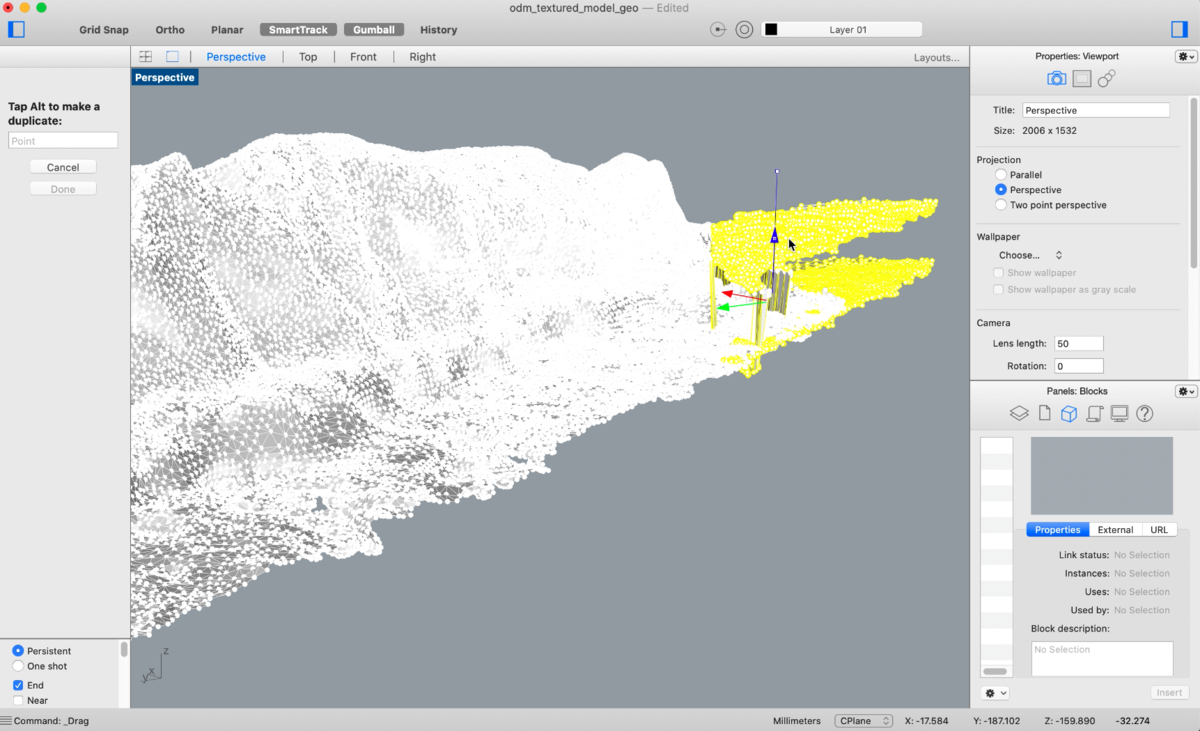Open the Display monitor panel icon
The height and width of the screenshot is (731, 1200).
point(1119,413)
